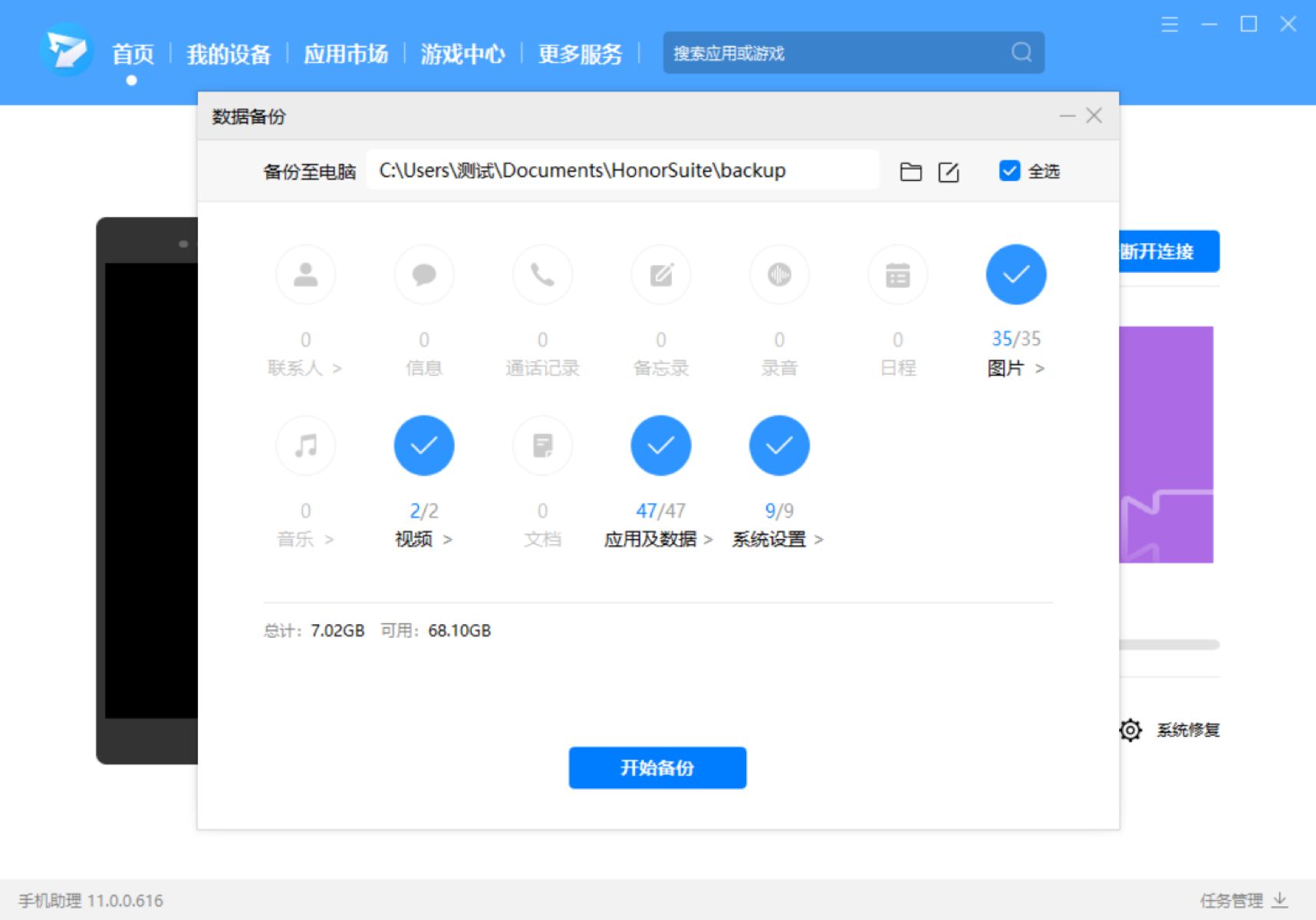Viewport: 1316px width, 920px height.
Task: Expand the 系统设置 detail view
Action: [x=820, y=539]
